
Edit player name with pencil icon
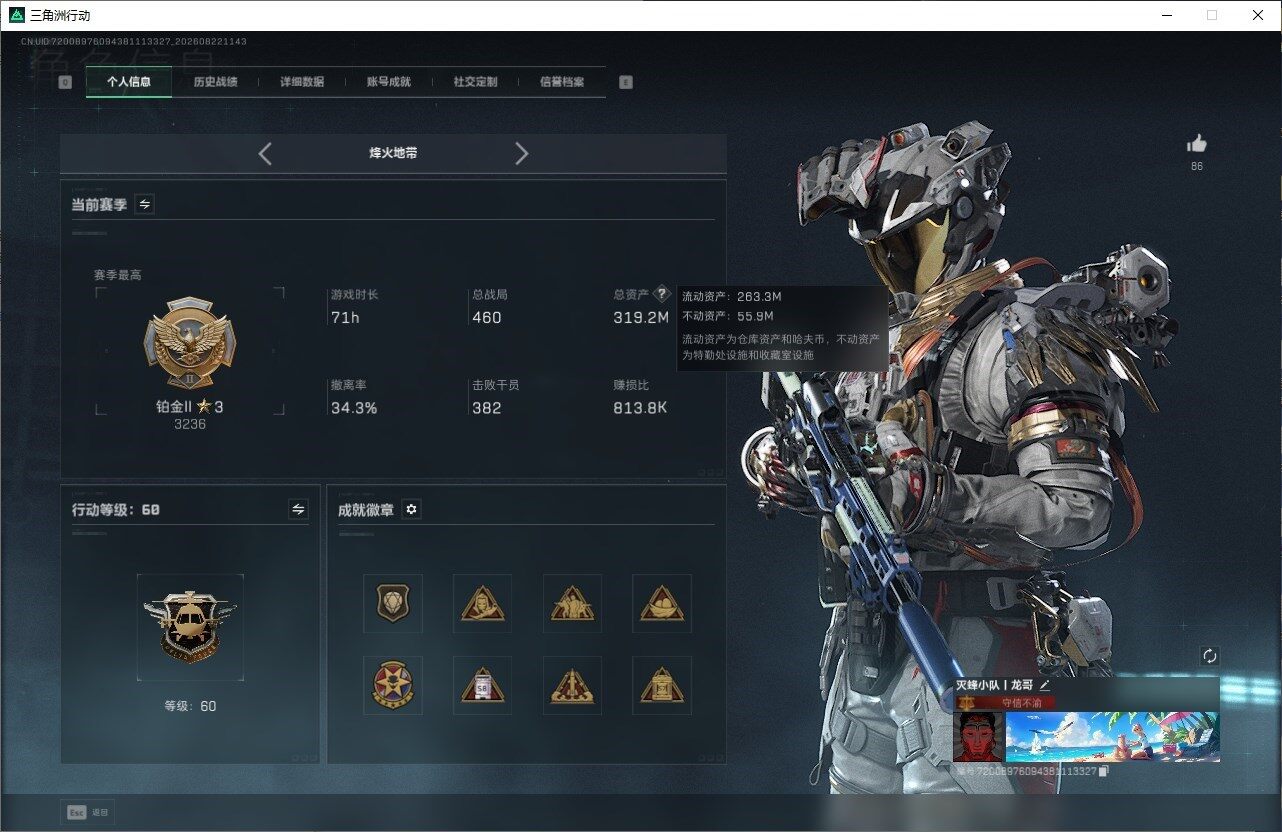1044,685
